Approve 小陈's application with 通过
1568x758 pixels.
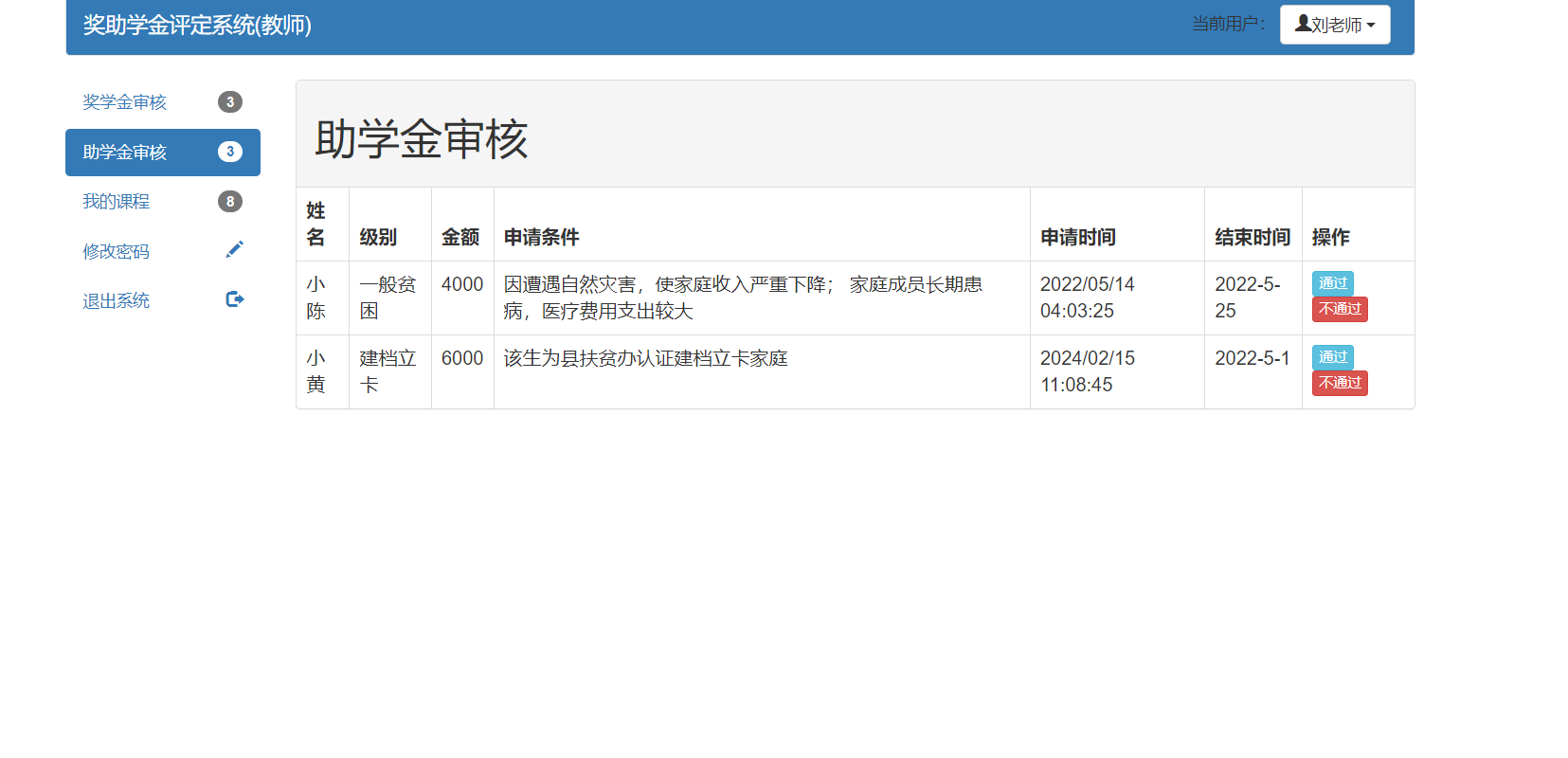1332,282
